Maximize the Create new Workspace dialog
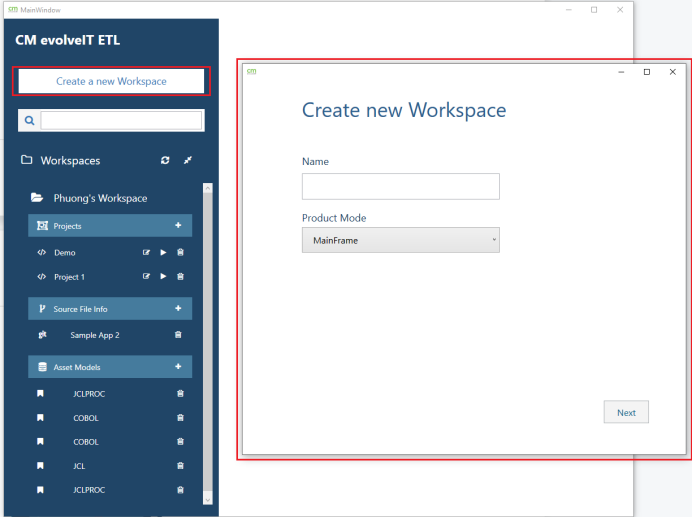The width and height of the screenshot is (692, 517). coord(647,72)
